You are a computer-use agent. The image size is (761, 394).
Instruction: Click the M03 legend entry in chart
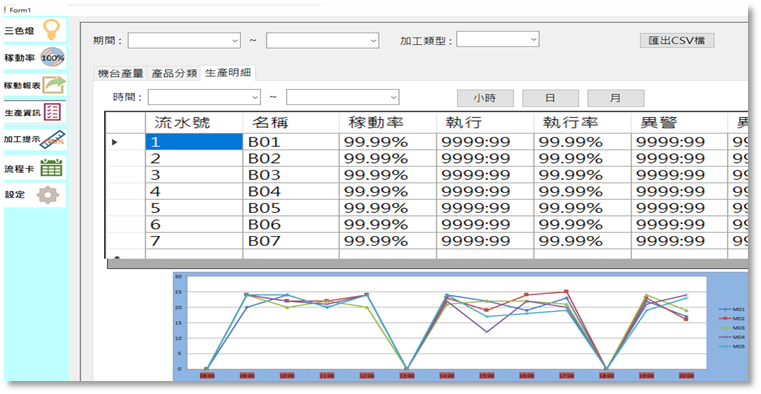pyautogui.click(x=732, y=328)
